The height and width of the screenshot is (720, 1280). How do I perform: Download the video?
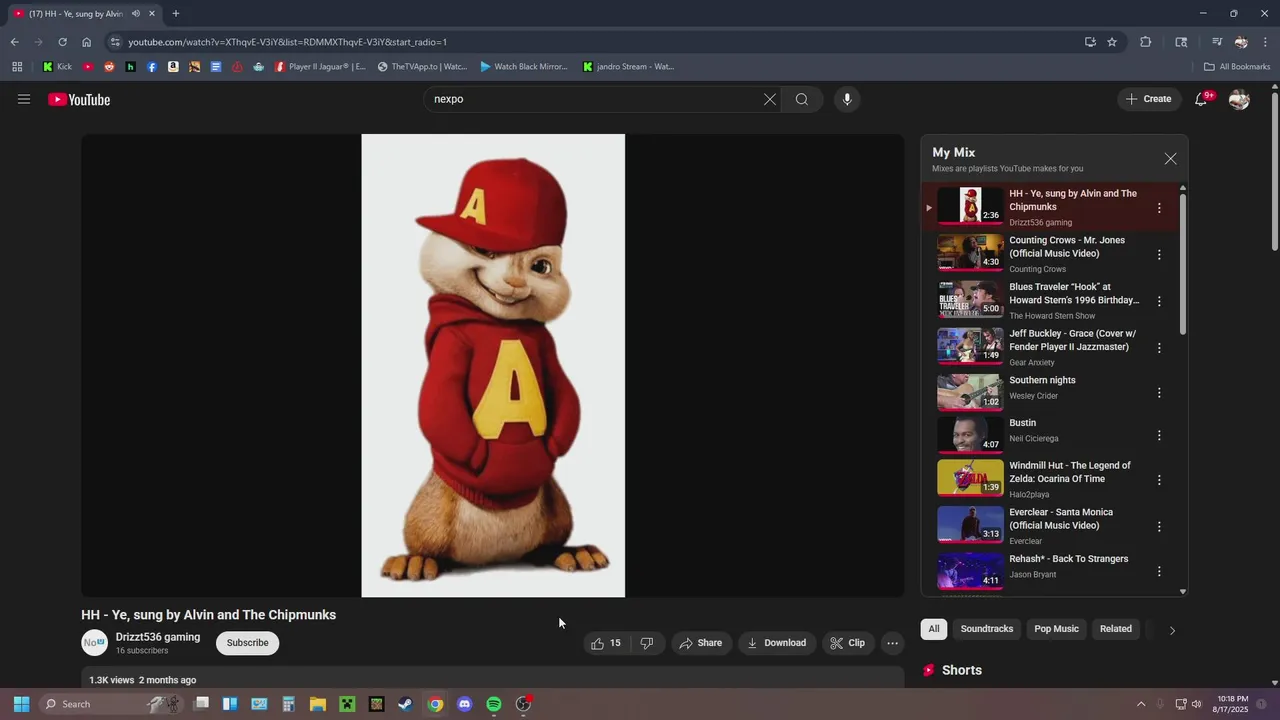776,643
